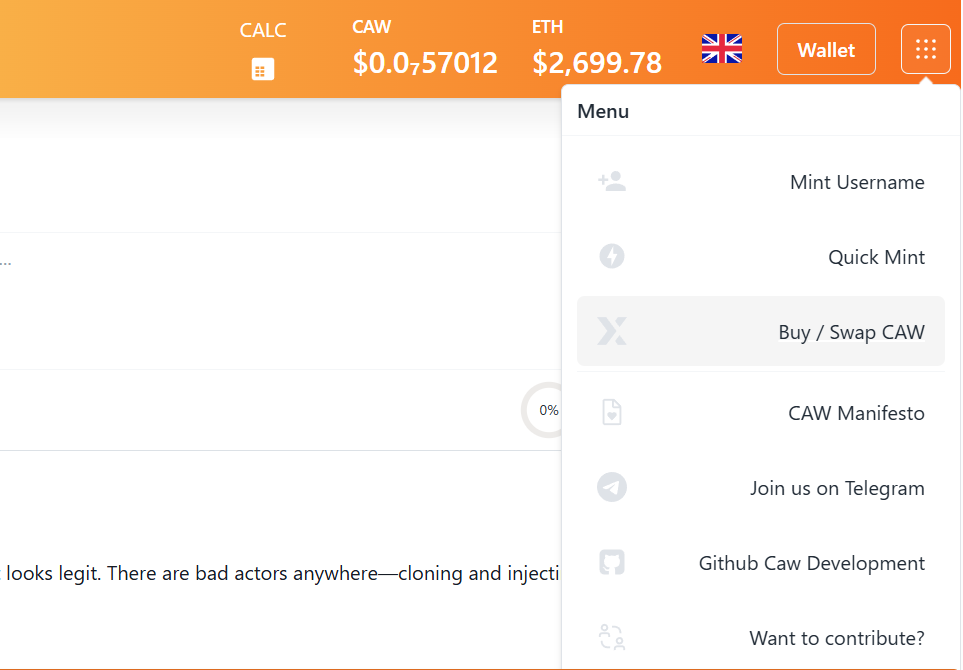Screen dimensions: 963x670
Task: Choose Quick Mint from the menu
Action: (760, 257)
